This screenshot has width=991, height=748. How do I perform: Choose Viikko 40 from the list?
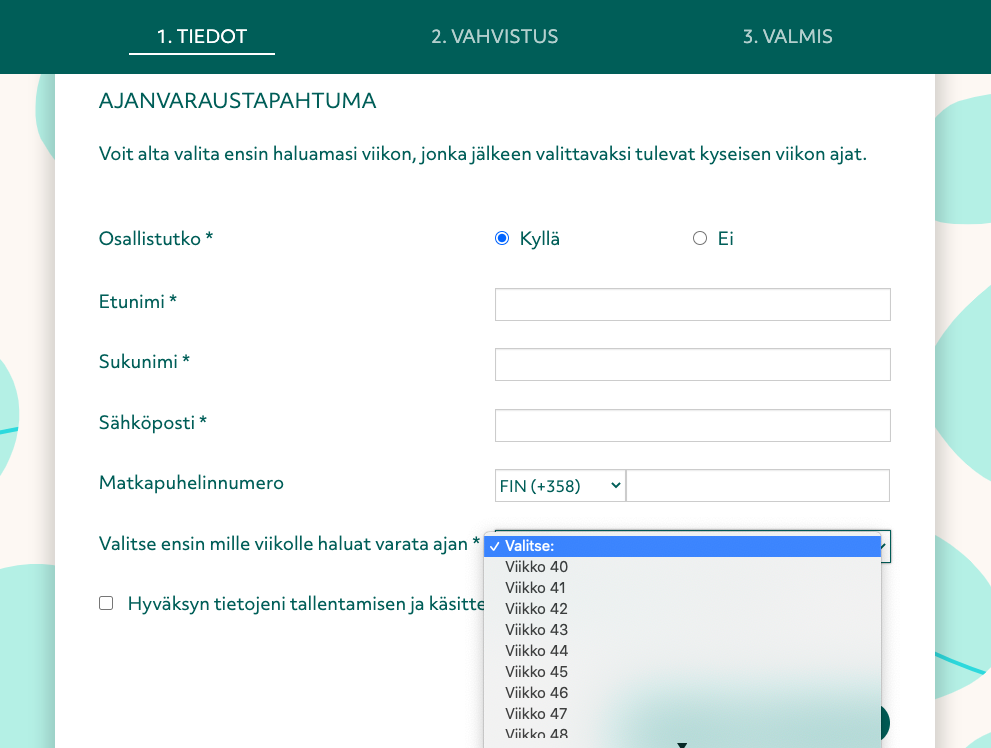536,567
